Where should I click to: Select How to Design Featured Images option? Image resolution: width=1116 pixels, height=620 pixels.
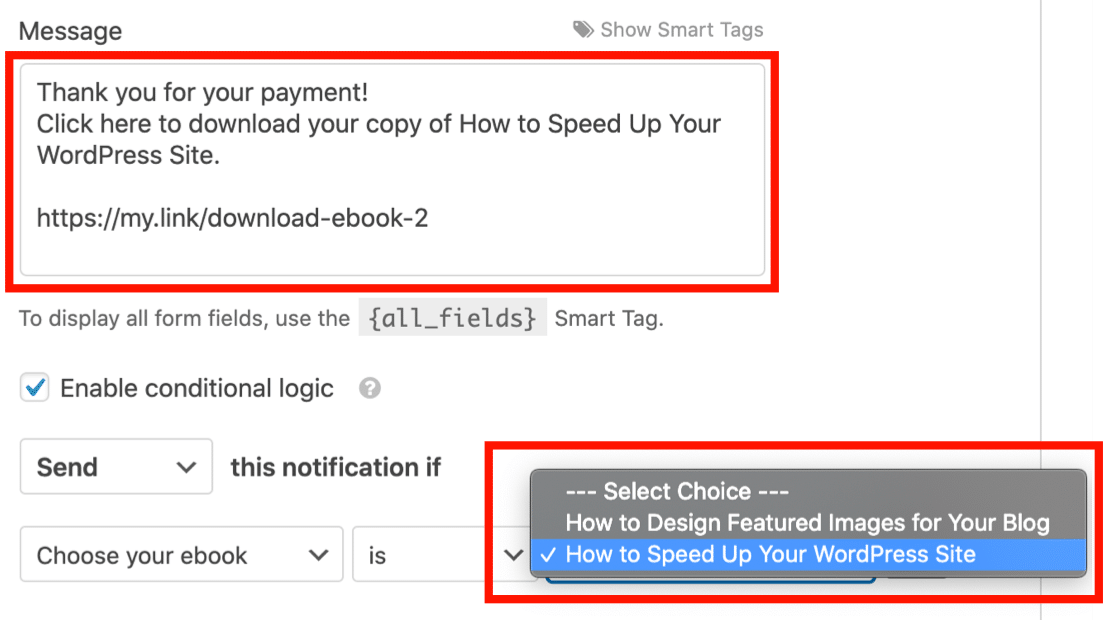pyautogui.click(x=808, y=523)
